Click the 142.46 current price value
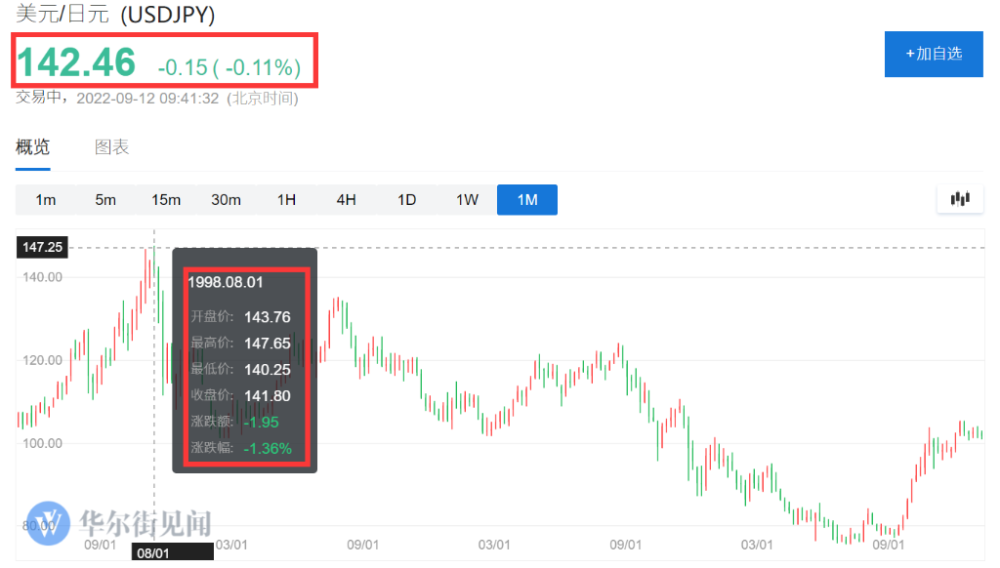The width and height of the screenshot is (1000, 568). click(x=76, y=63)
